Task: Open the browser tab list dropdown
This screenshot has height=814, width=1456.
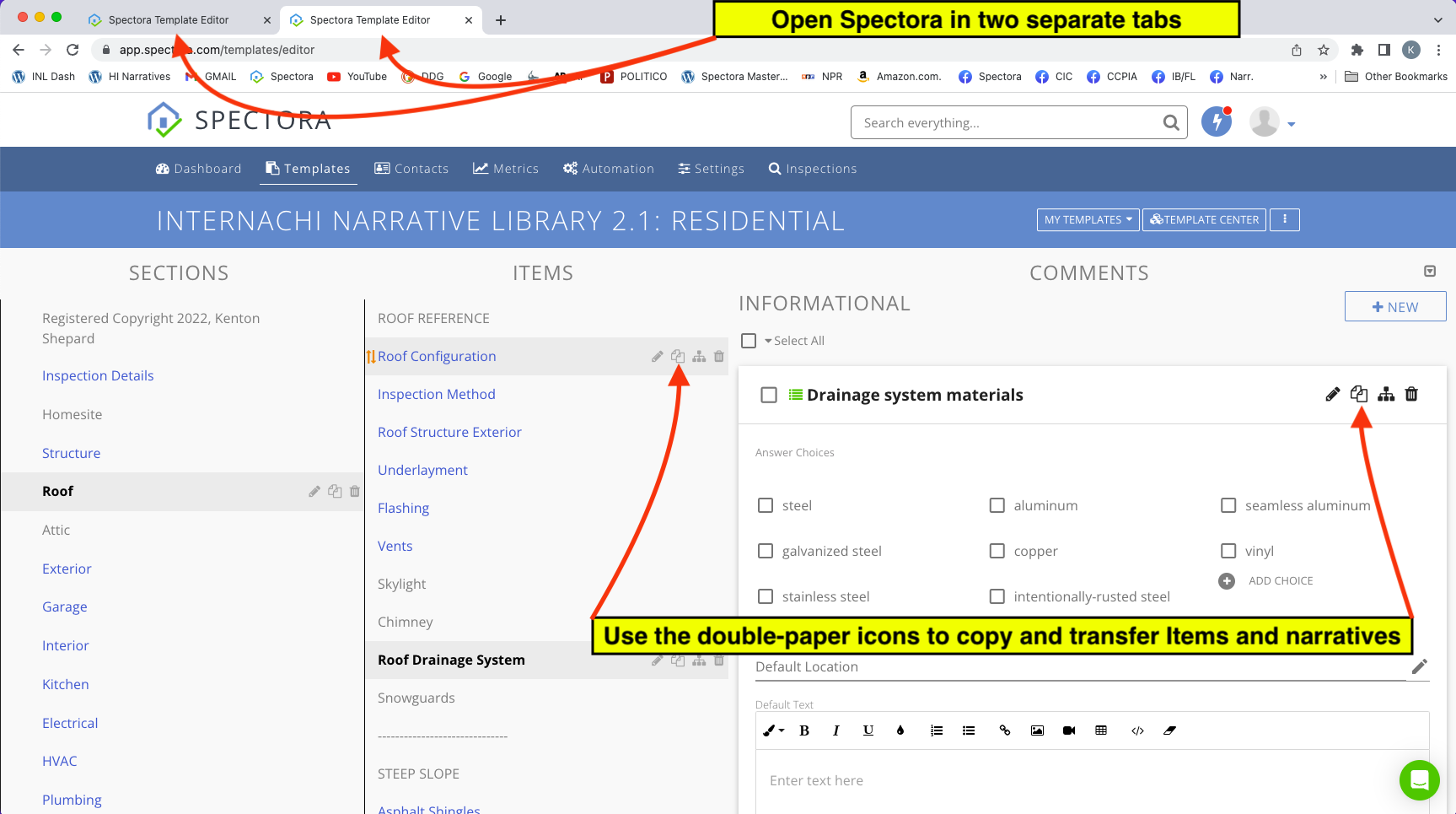Action: pos(1437,19)
